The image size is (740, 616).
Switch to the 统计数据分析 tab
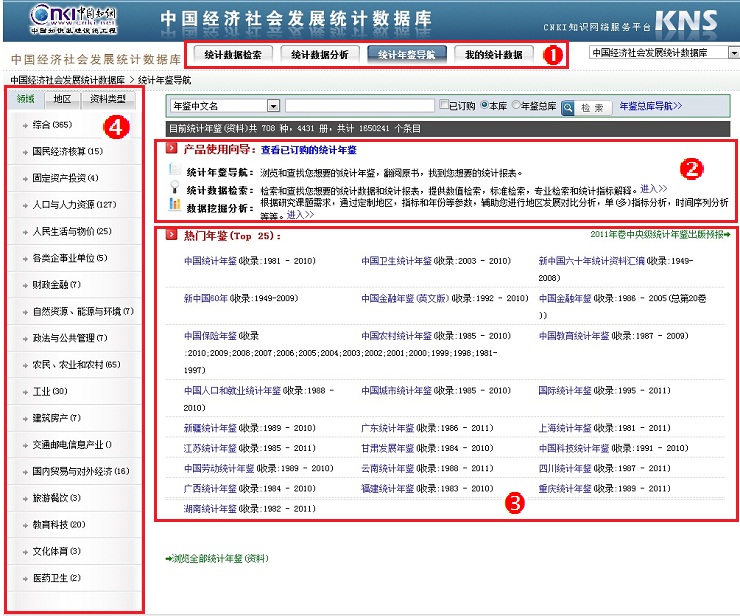pos(320,55)
